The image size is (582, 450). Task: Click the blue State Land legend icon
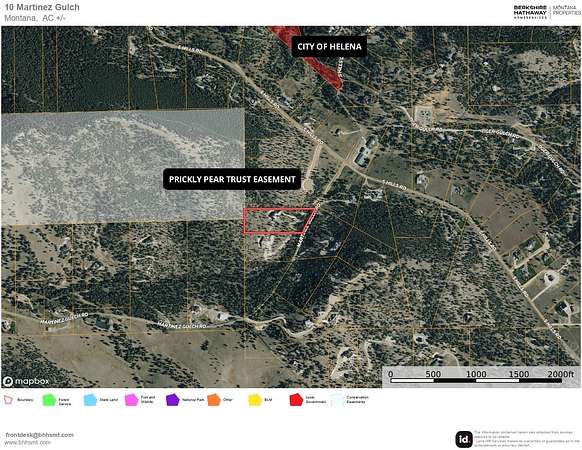click(90, 400)
